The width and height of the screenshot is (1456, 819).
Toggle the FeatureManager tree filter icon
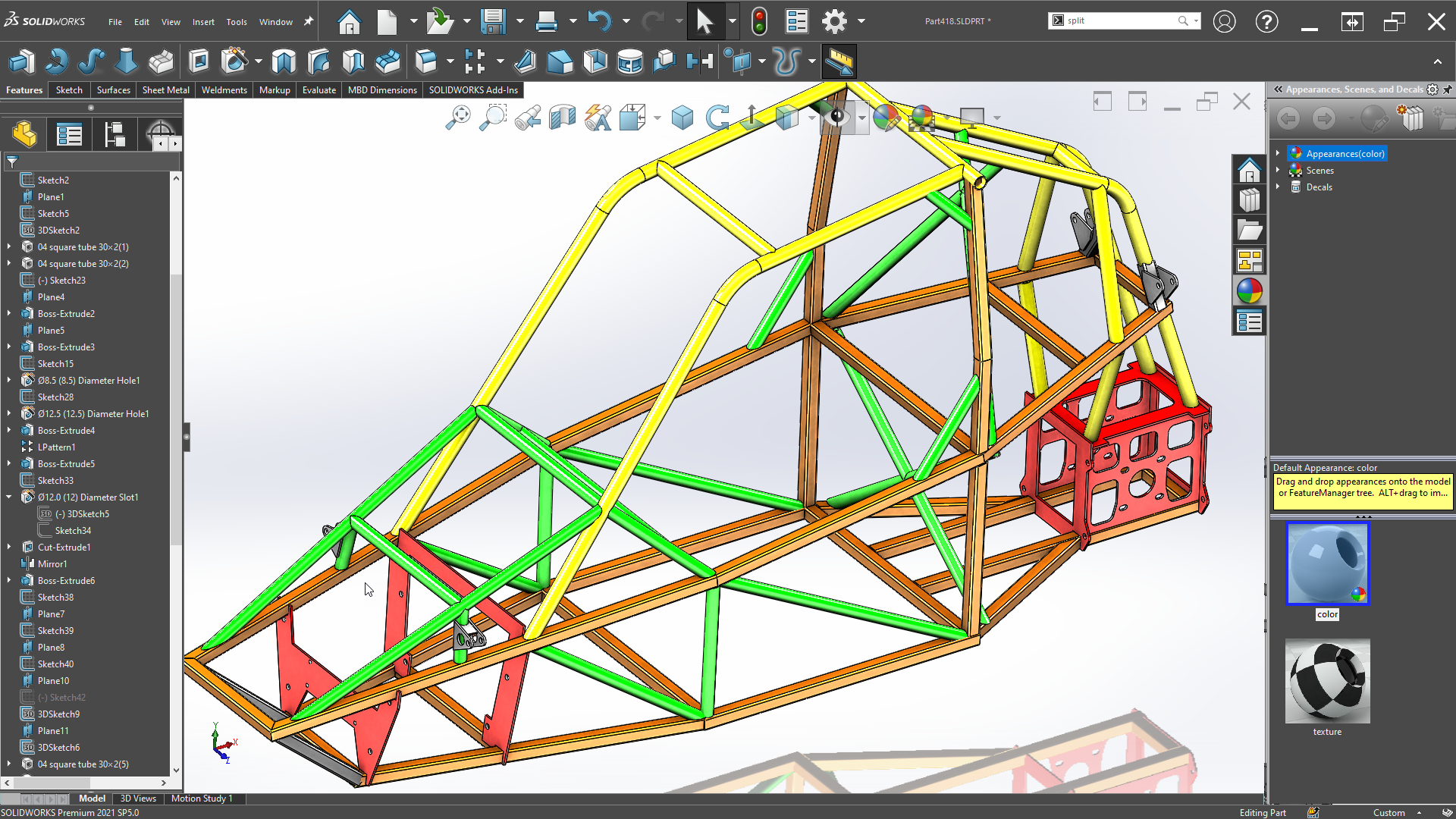tap(12, 162)
